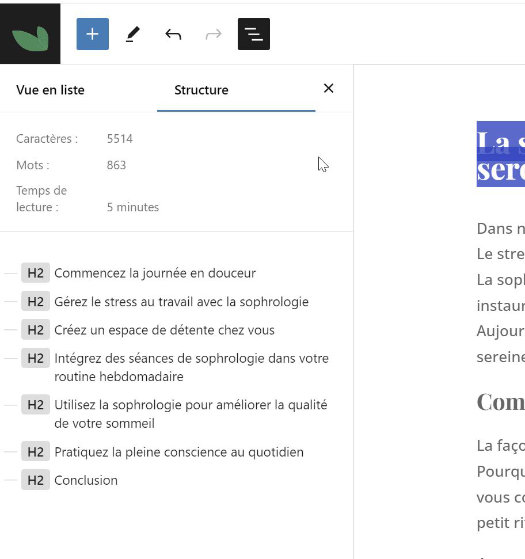Click the 863 words count value

coord(116,165)
